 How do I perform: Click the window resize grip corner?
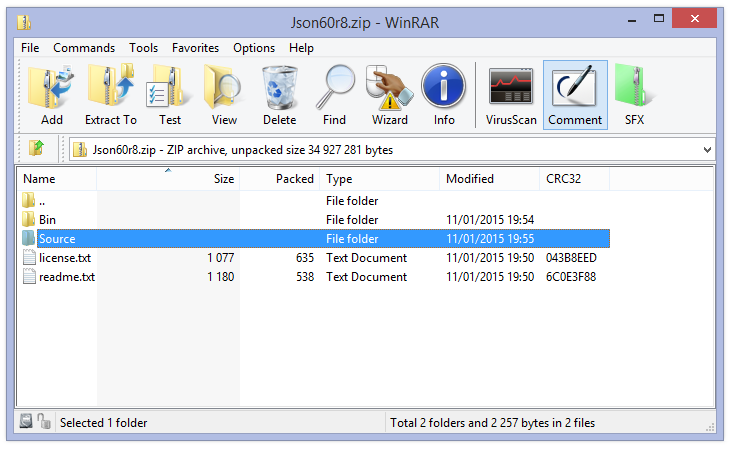(x=710, y=427)
